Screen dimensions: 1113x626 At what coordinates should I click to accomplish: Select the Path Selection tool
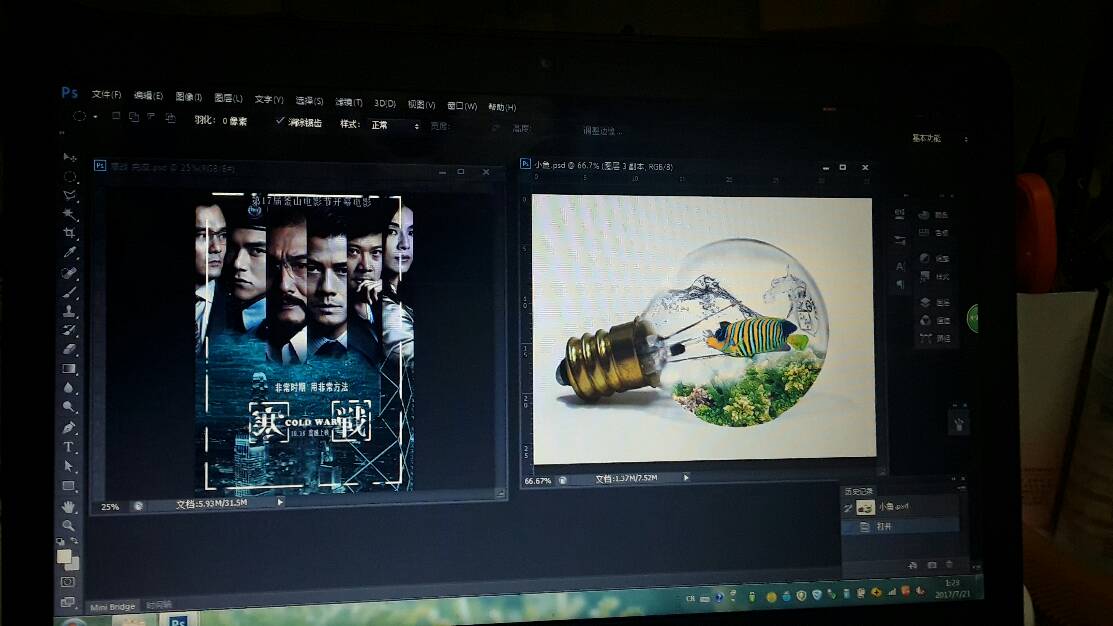tap(69, 466)
